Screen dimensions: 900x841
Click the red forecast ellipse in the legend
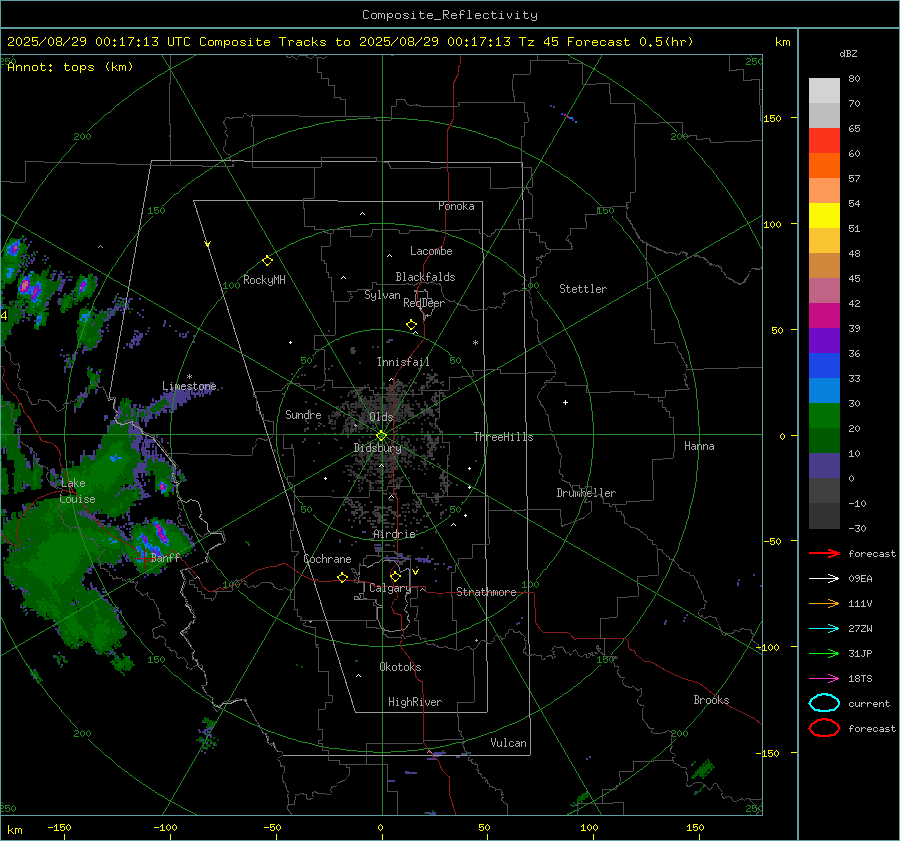[824, 728]
